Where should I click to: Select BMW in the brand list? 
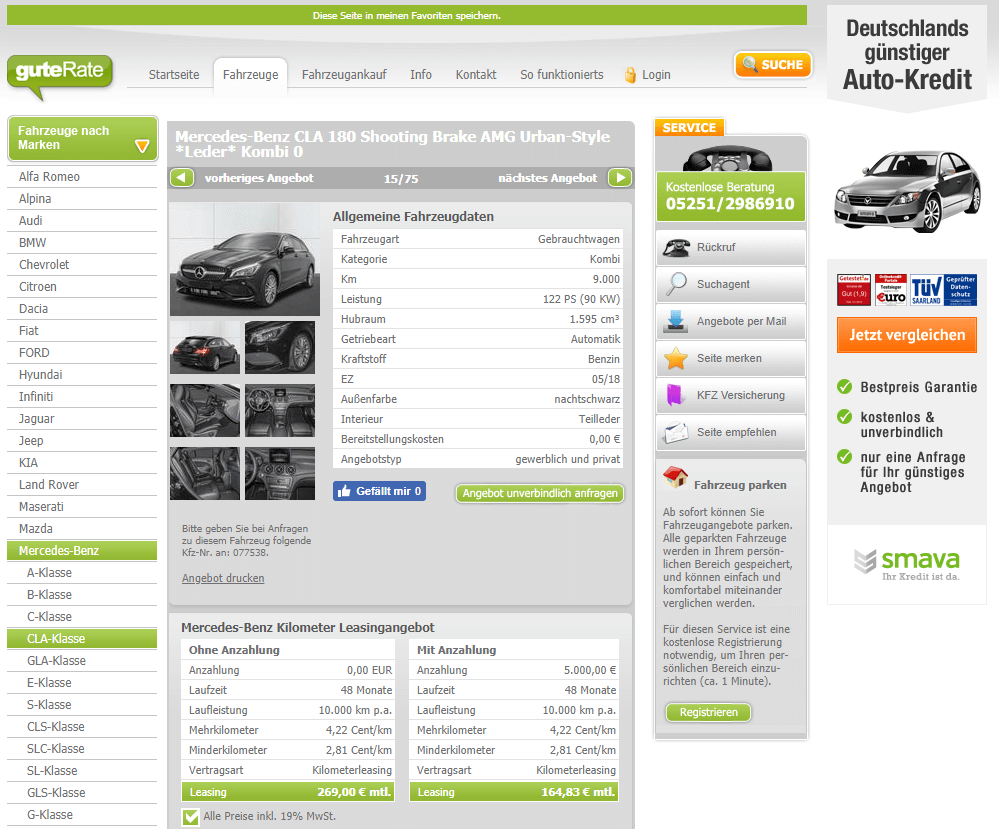point(82,243)
